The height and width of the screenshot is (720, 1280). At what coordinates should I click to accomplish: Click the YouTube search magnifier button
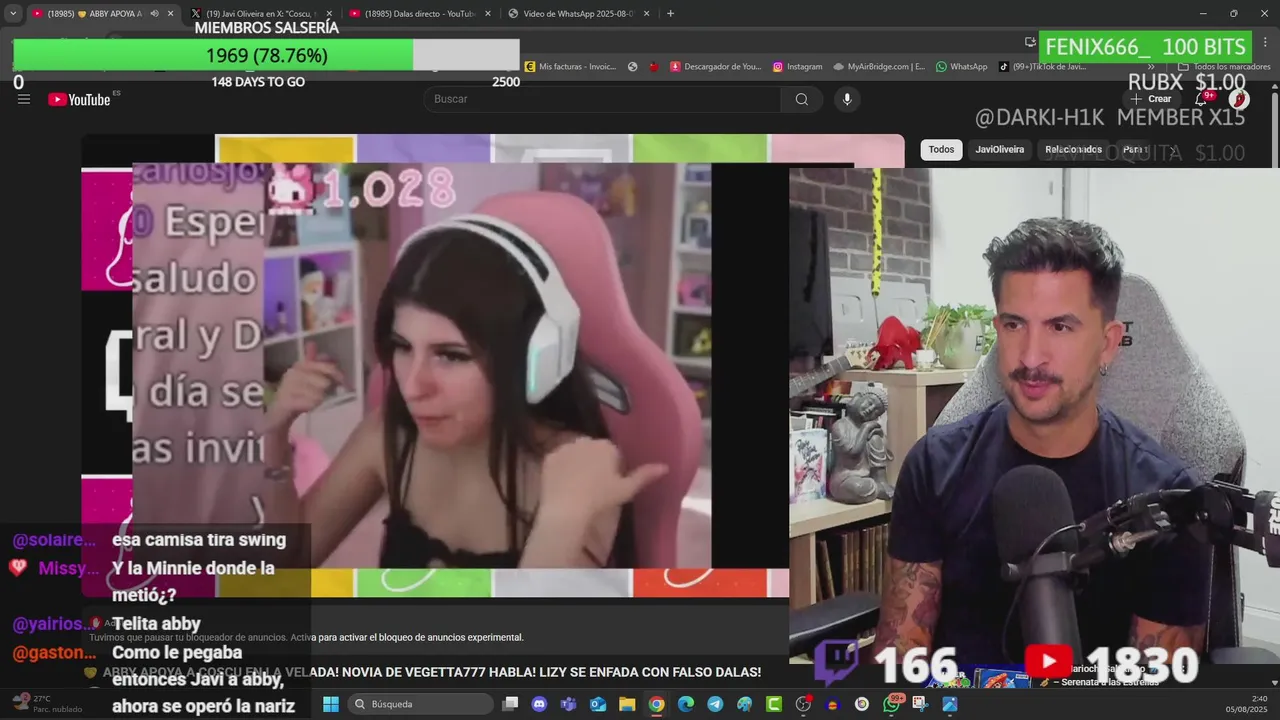pos(802,99)
